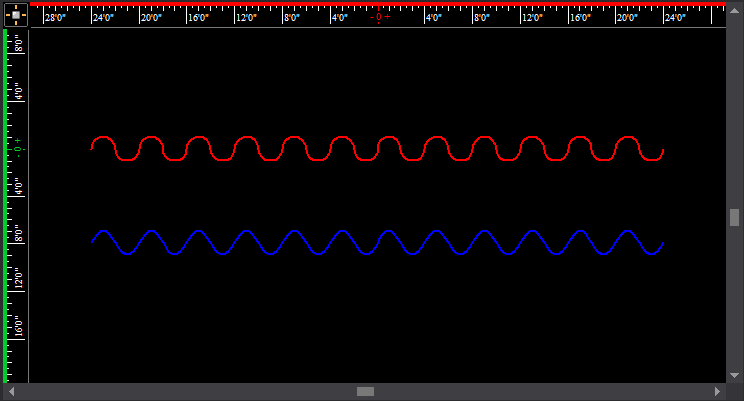Viewport: 744px width, 401px height.
Task: Click the ruler origin icon in the corner
Action: click(15, 15)
